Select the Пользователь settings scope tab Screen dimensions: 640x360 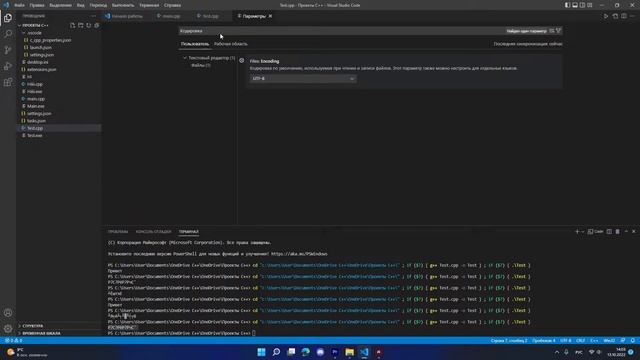[195, 44]
